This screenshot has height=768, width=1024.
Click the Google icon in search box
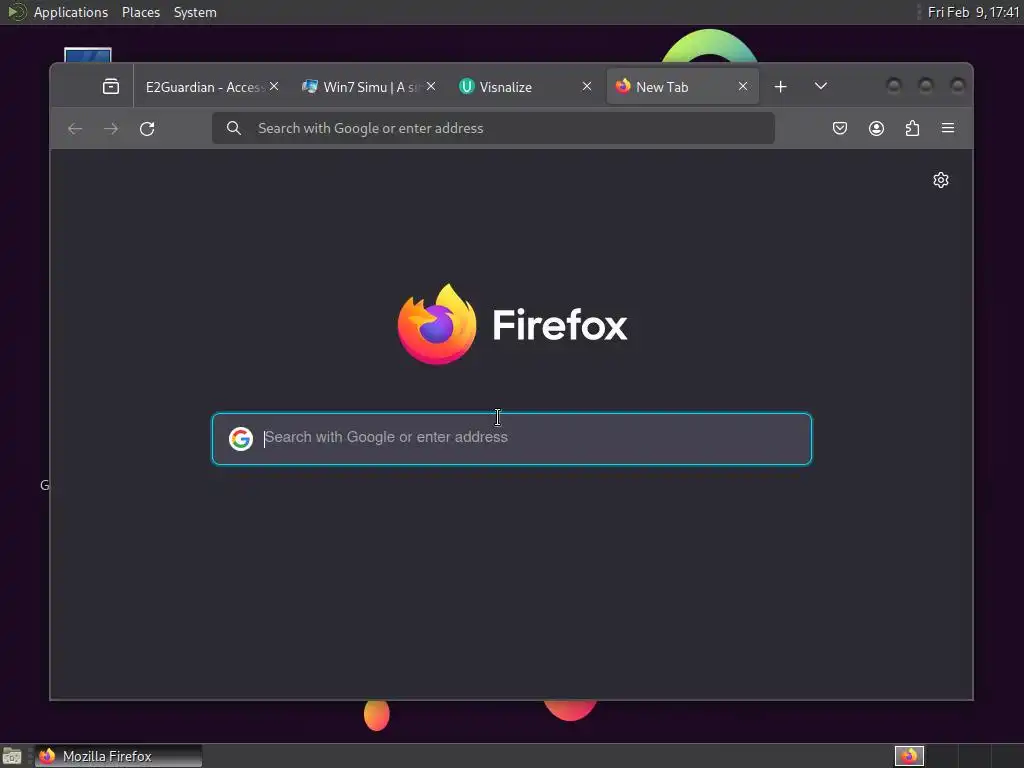click(x=241, y=439)
